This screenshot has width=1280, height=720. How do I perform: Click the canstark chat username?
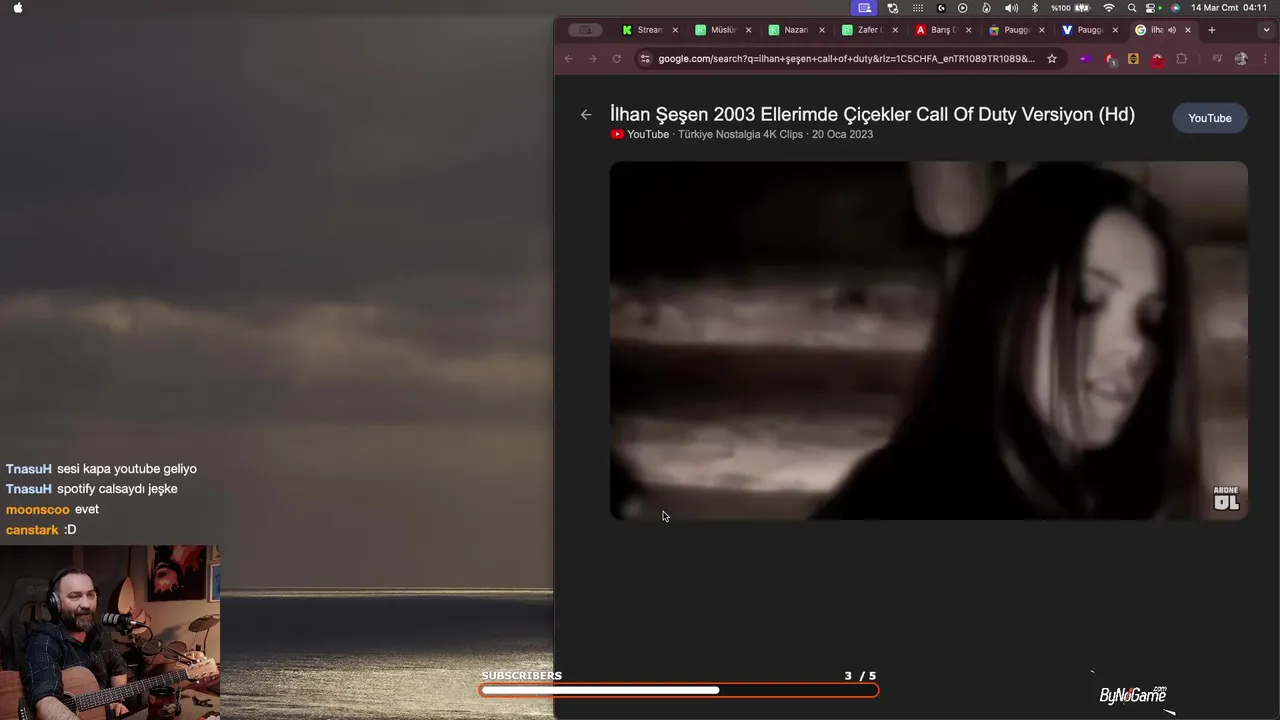pyautogui.click(x=32, y=530)
